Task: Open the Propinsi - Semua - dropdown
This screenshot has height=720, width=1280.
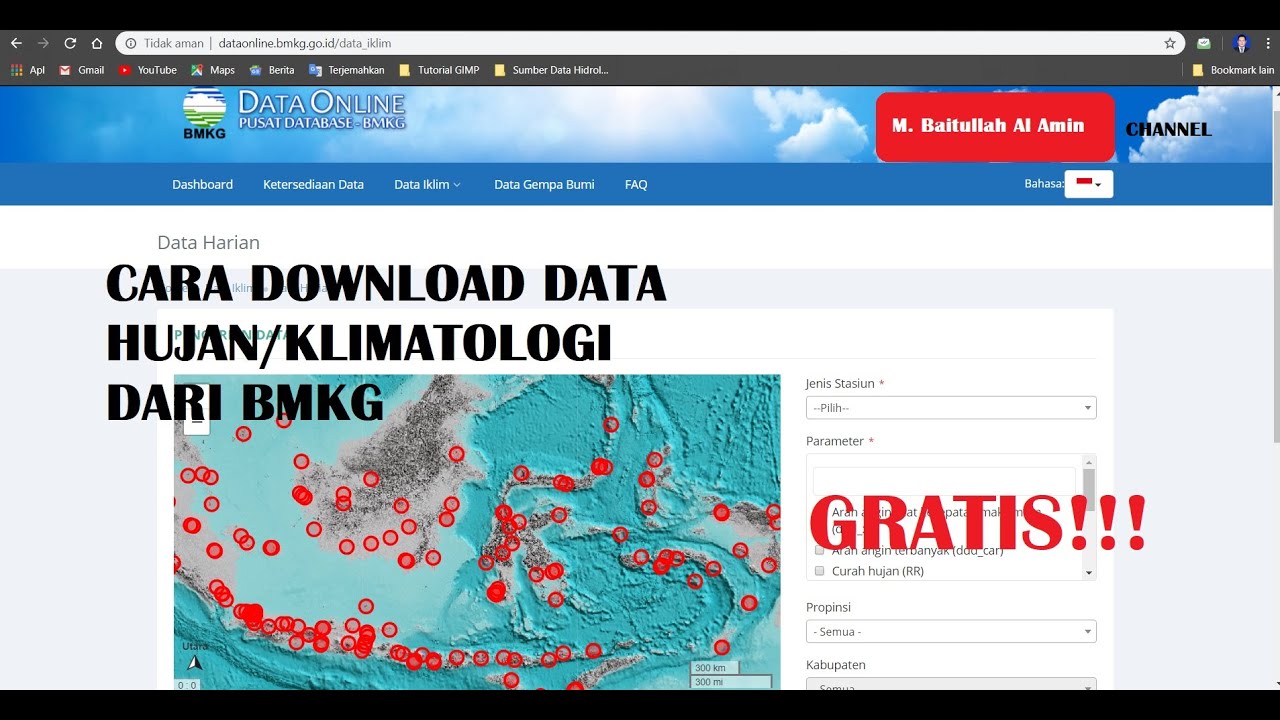Action: point(951,632)
